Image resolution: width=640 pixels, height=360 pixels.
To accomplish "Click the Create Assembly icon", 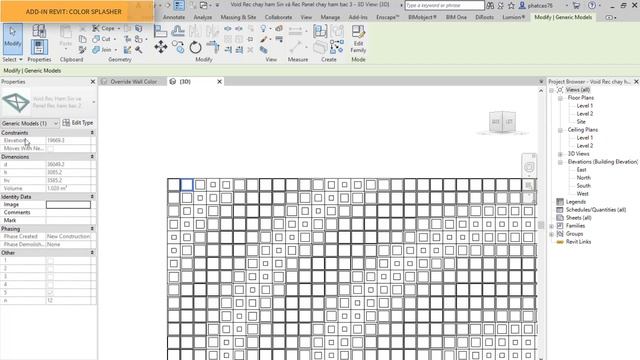I will 320,31.
